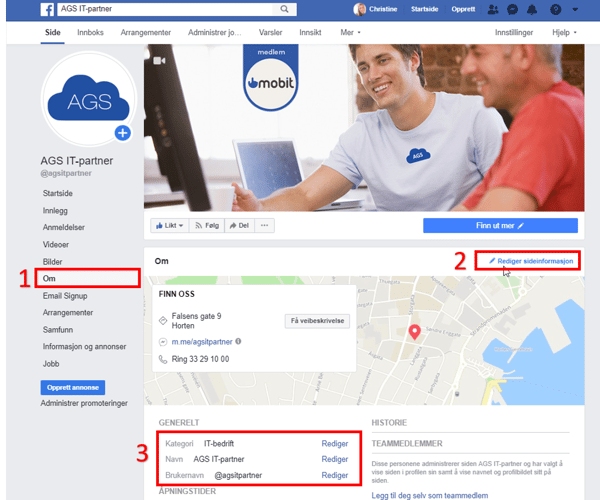
Task: Click the Opprett annonse button
Action: click(73, 388)
